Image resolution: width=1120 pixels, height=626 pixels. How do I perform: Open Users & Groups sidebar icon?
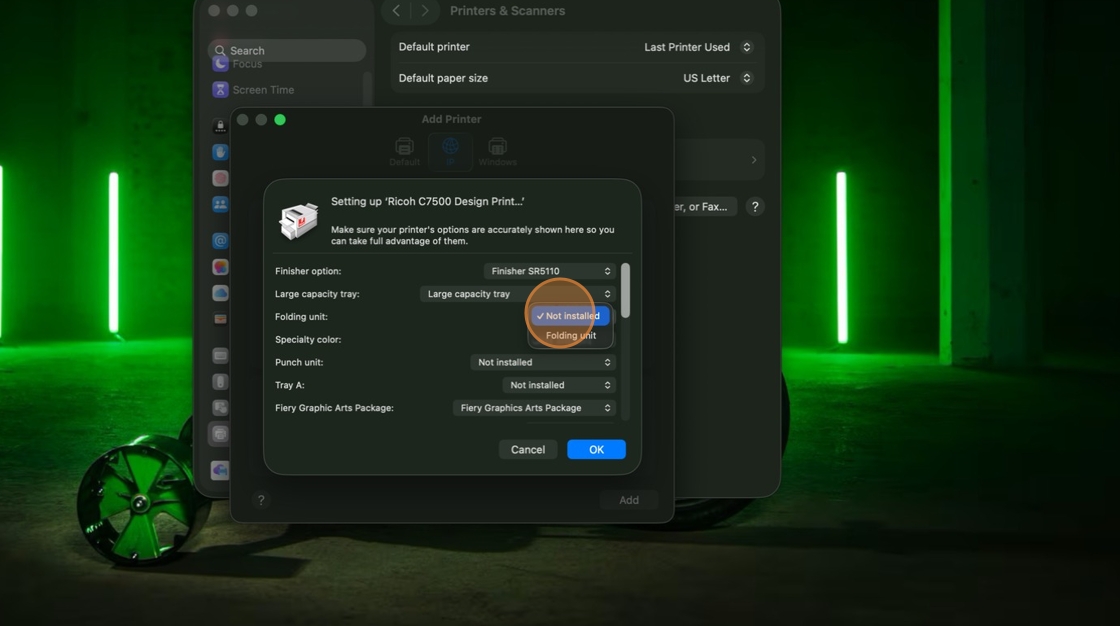220,204
